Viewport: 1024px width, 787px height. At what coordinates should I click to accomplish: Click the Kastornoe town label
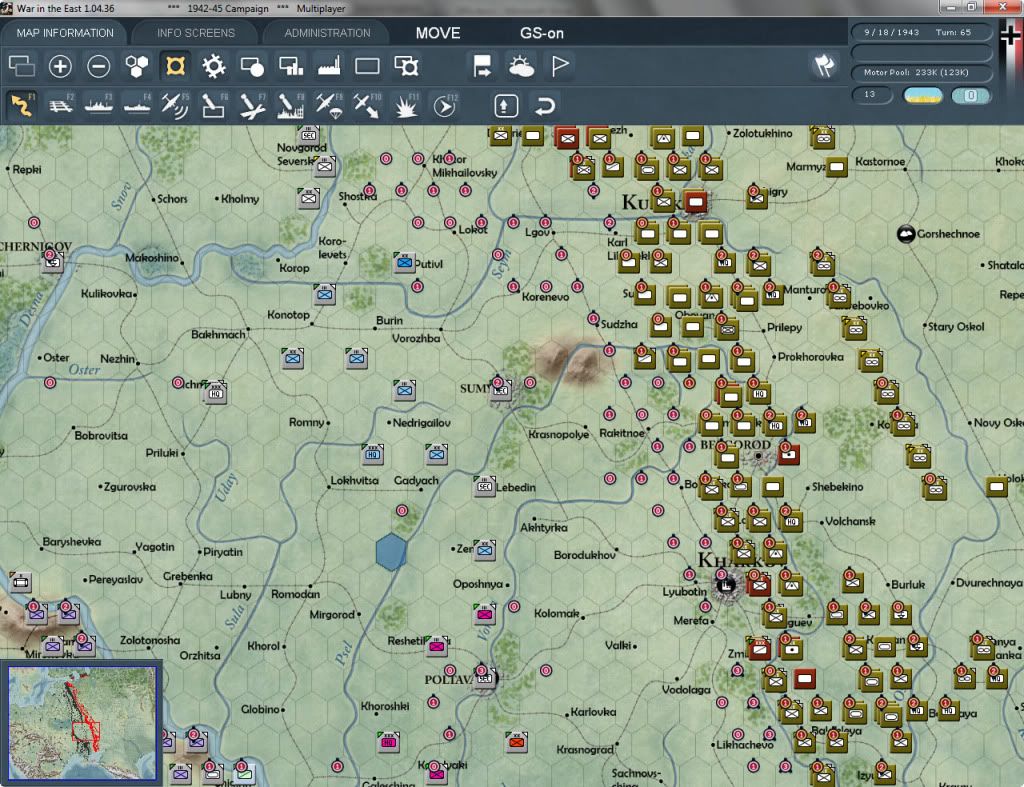pyautogui.click(x=880, y=161)
